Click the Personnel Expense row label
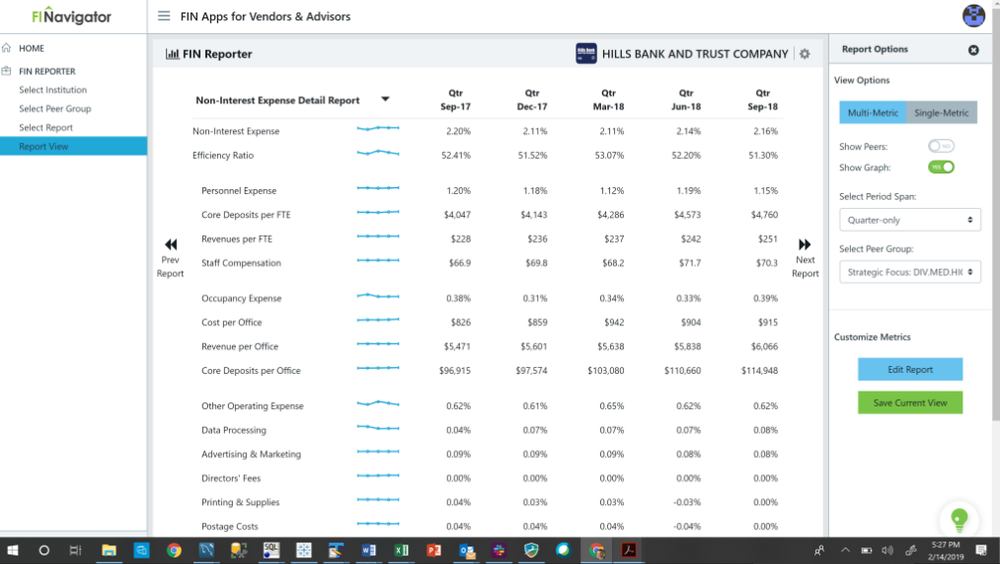This screenshot has height=564, width=1000. click(x=239, y=191)
